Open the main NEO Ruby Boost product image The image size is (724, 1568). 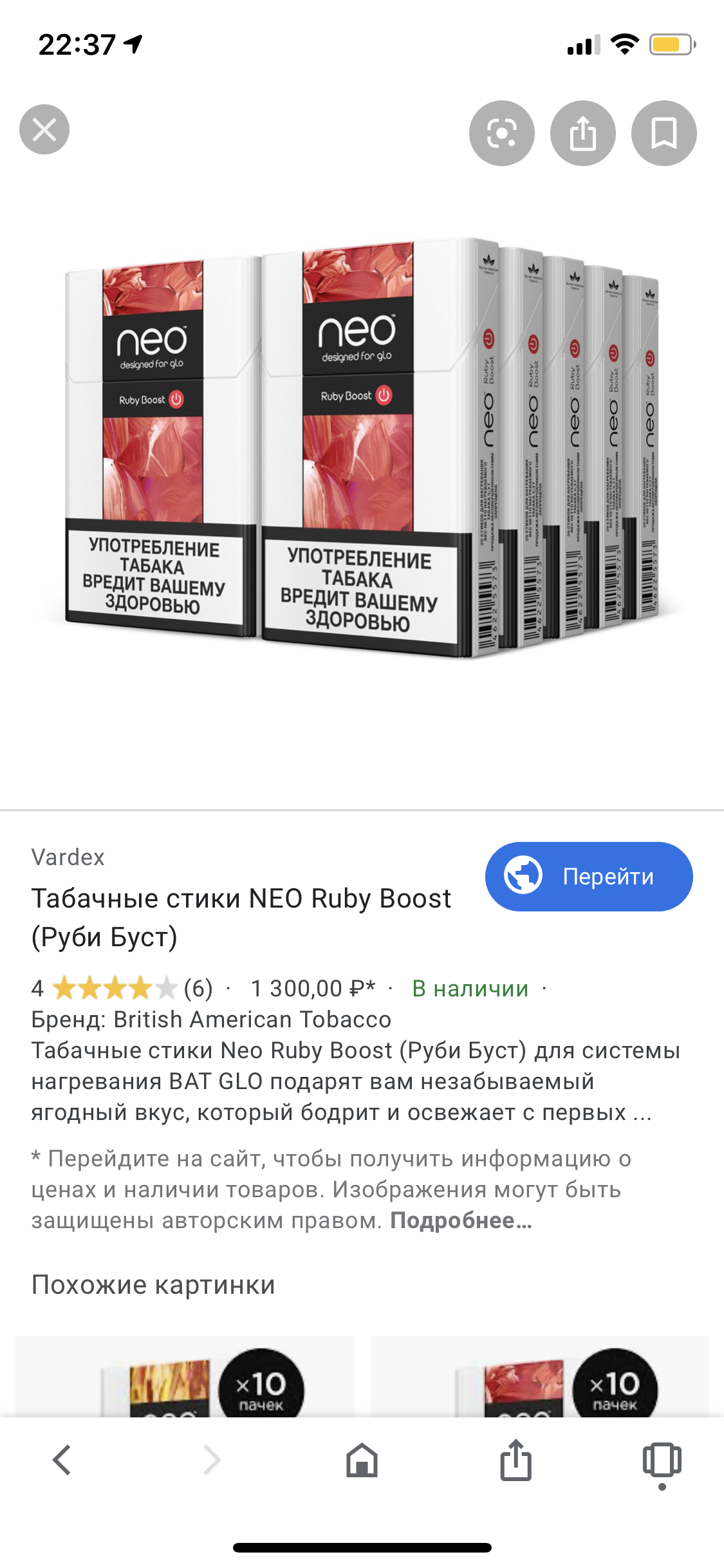click(x=362, y=449)
